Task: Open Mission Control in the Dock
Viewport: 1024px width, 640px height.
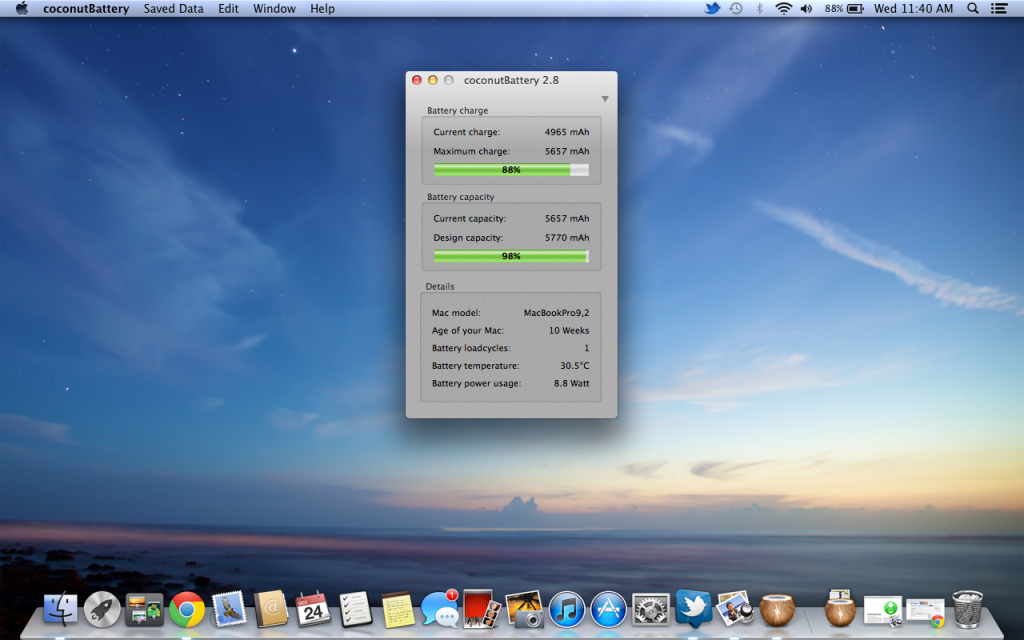Action: 144,609
